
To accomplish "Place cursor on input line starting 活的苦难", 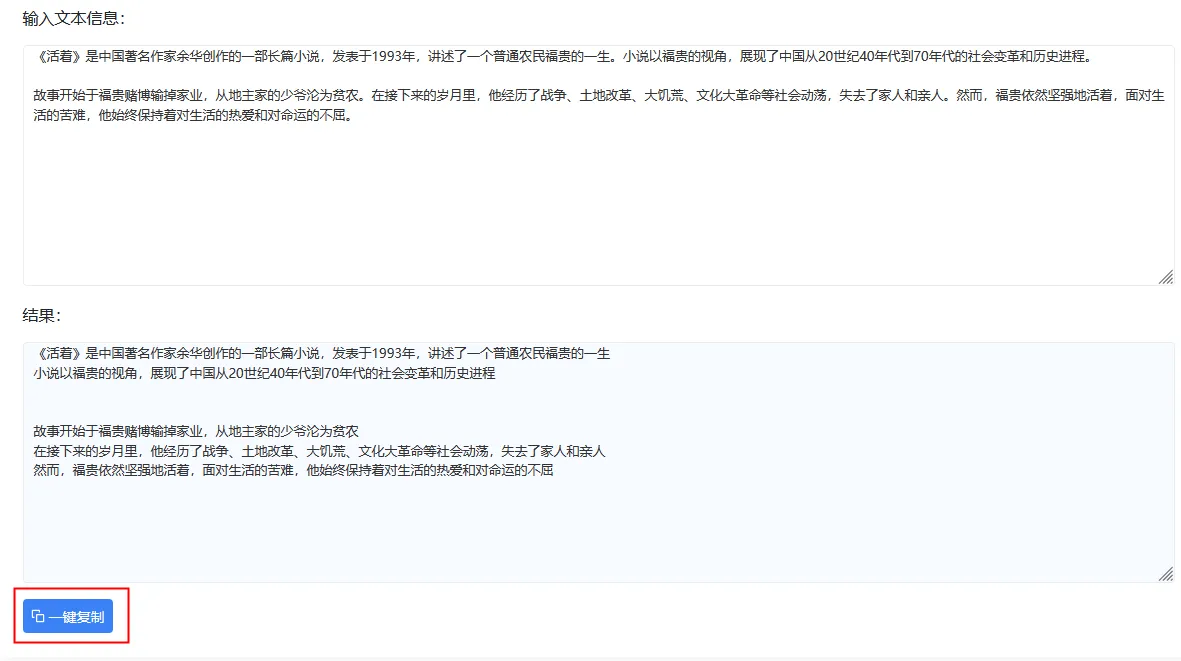I will (x=193, y=115).
